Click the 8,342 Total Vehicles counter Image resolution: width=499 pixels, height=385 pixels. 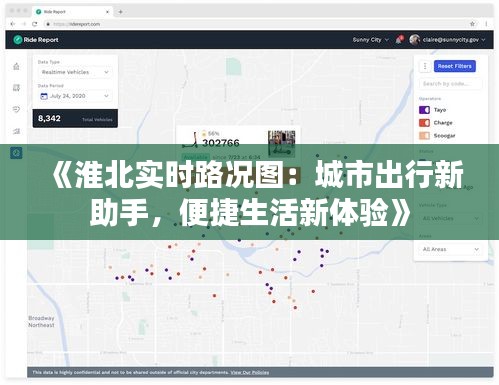(x=75, y=118)
